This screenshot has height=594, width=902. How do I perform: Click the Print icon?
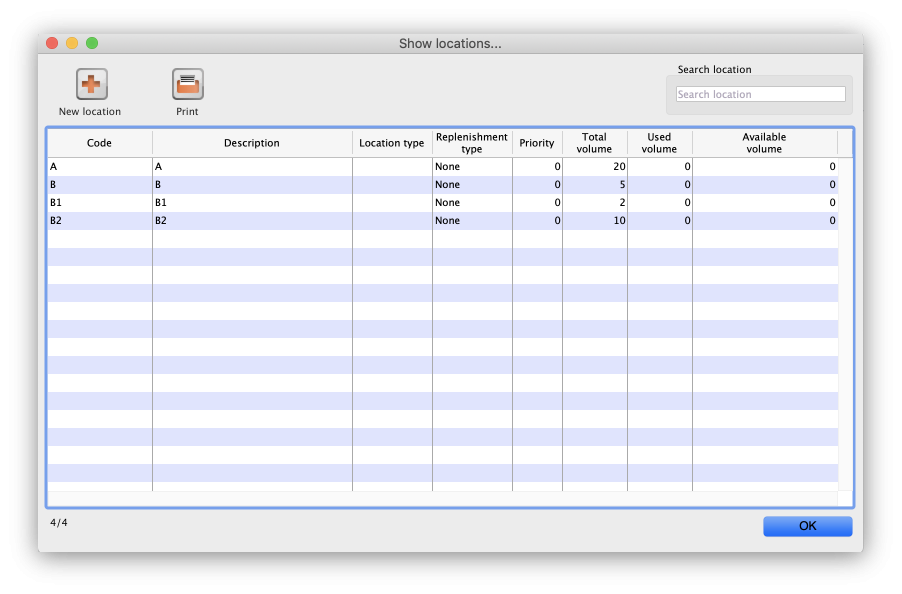187,84
